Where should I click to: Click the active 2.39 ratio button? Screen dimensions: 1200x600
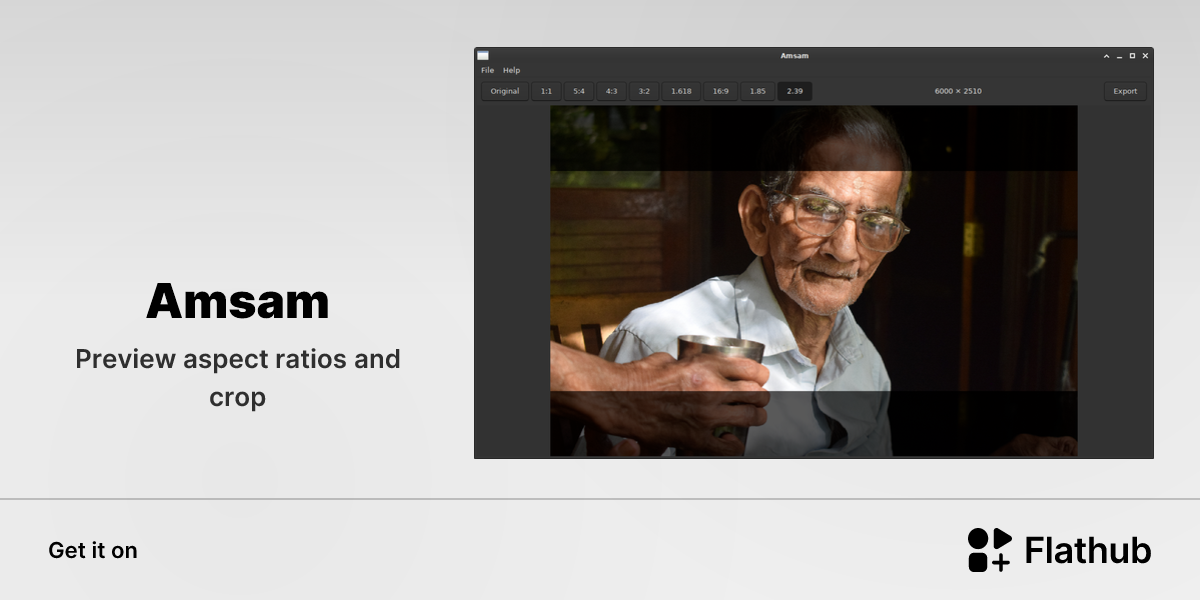[x=795, y=91]
